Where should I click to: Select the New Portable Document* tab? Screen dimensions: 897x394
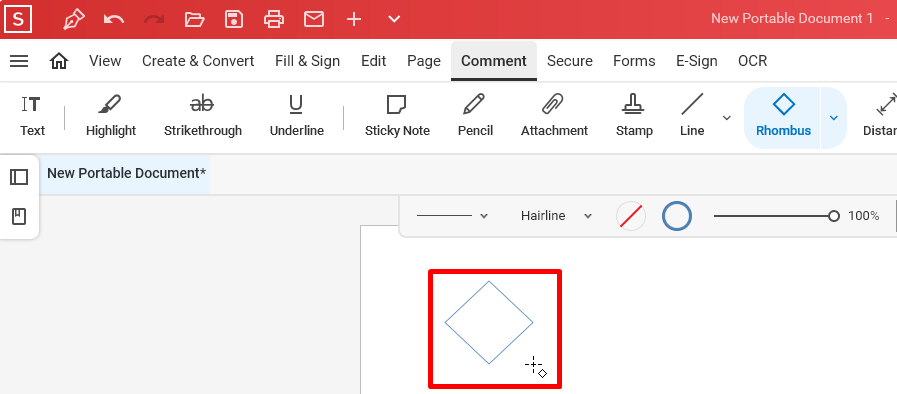pyautogui.click(x=126, y=173)
